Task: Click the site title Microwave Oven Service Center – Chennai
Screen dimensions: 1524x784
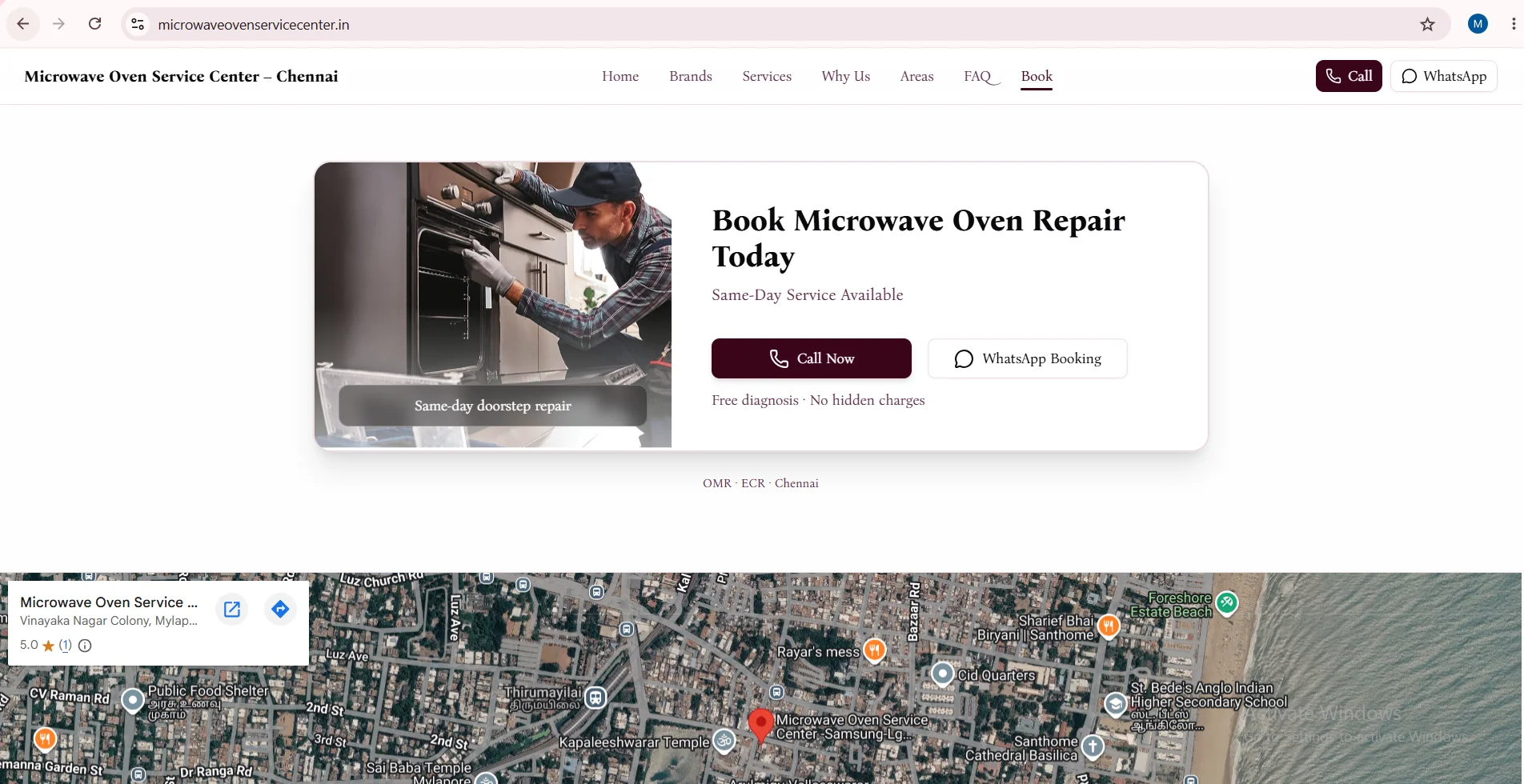Action: pyautogui.click(x=181, y=76)
